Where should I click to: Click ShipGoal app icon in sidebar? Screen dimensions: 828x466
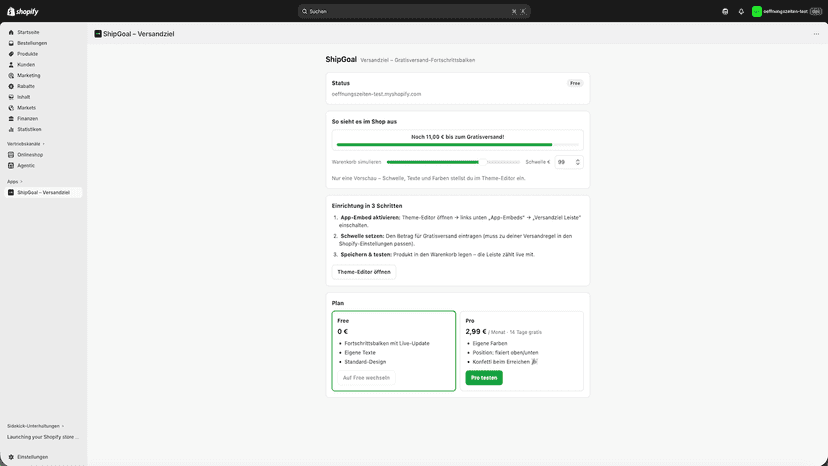[x=11, y=192]
